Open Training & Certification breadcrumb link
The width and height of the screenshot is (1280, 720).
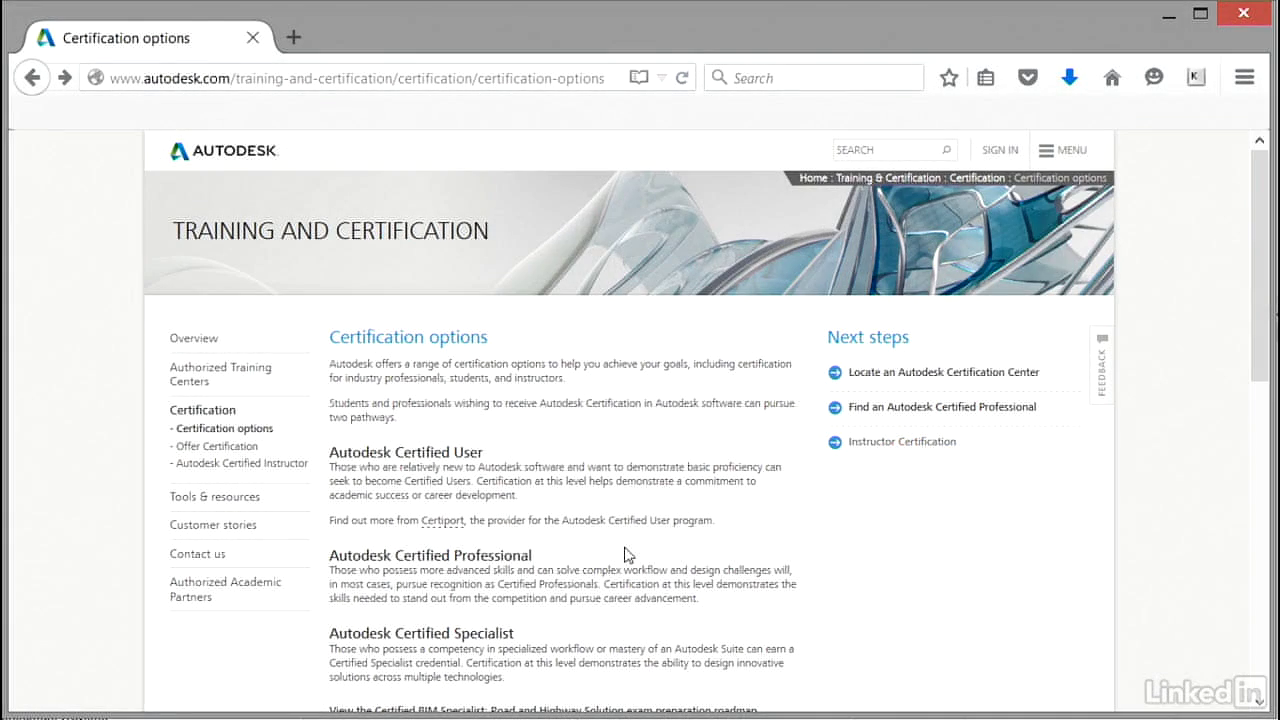tap(888, 178)
